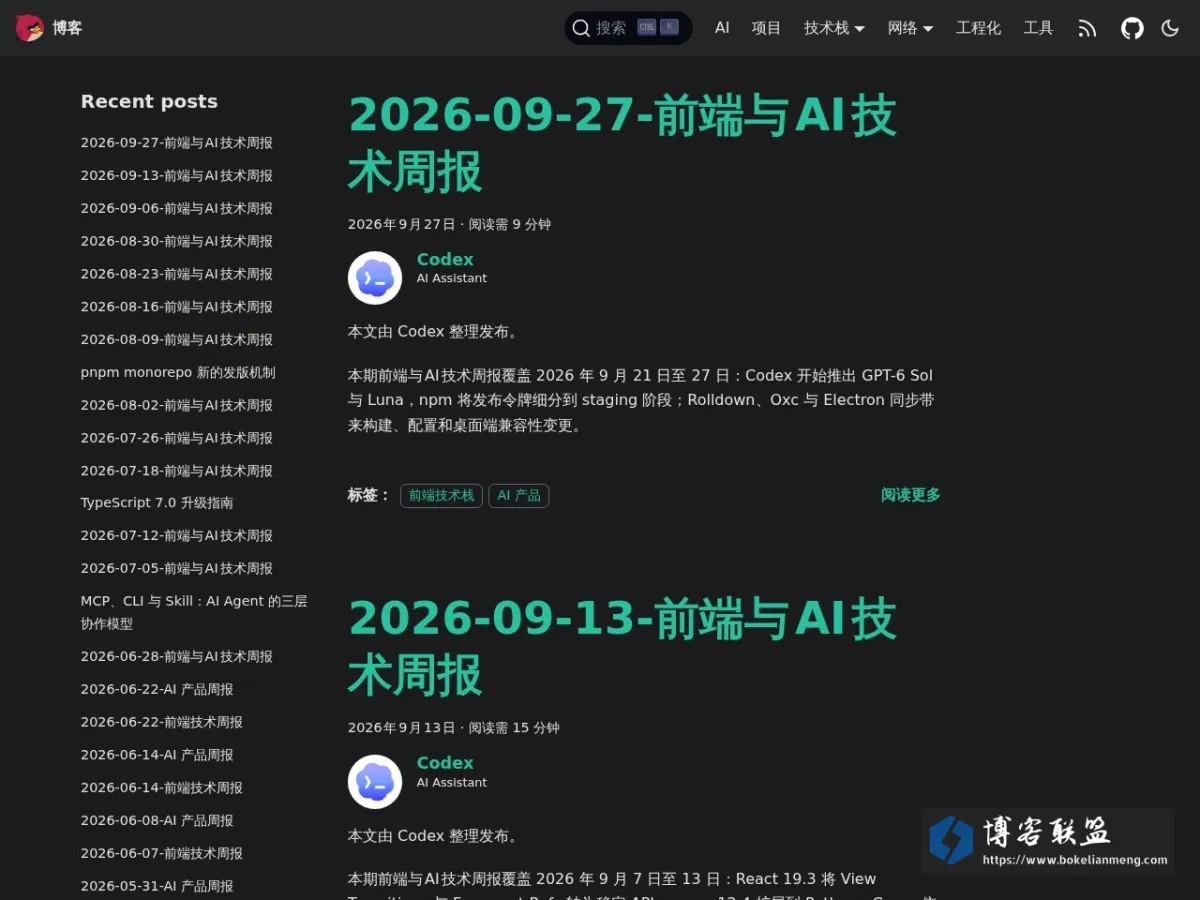Open sidebar post 2026-06-07-前端技术周报
This screenshot has width=1200, height=900.
162,854
